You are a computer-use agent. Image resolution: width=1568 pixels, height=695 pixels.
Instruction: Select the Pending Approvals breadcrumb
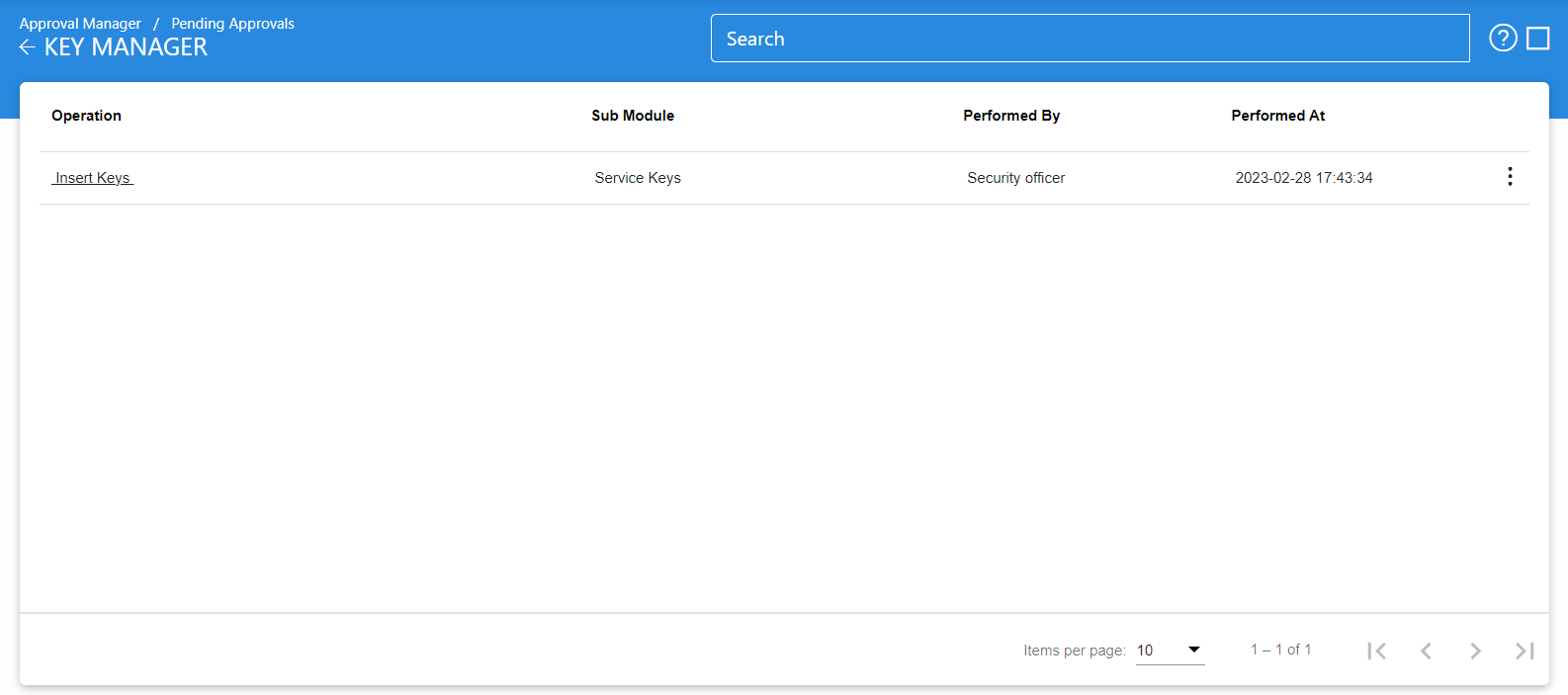pyautogui.click(x=232, y=24)
